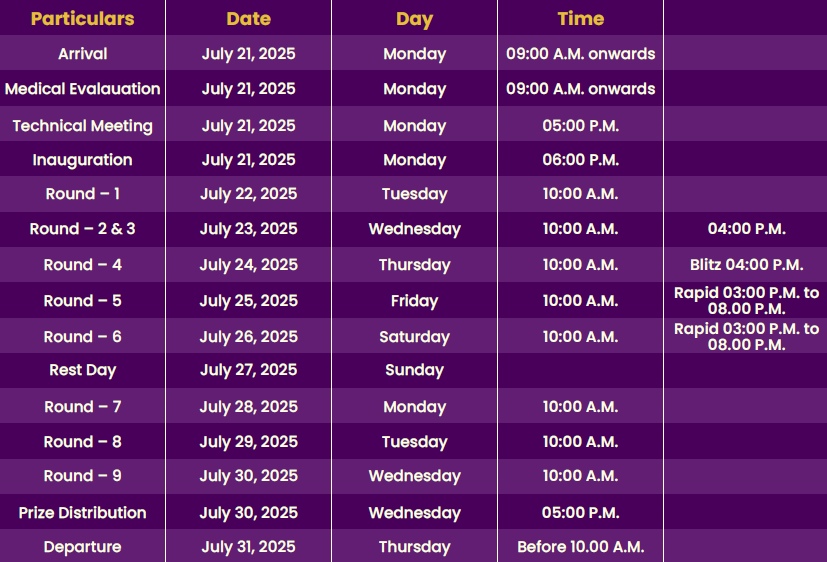The height and width of the screenshot is (562, 827).
Task: Click the Rapid time in Round 5 row
Action: tap(746, 300)
